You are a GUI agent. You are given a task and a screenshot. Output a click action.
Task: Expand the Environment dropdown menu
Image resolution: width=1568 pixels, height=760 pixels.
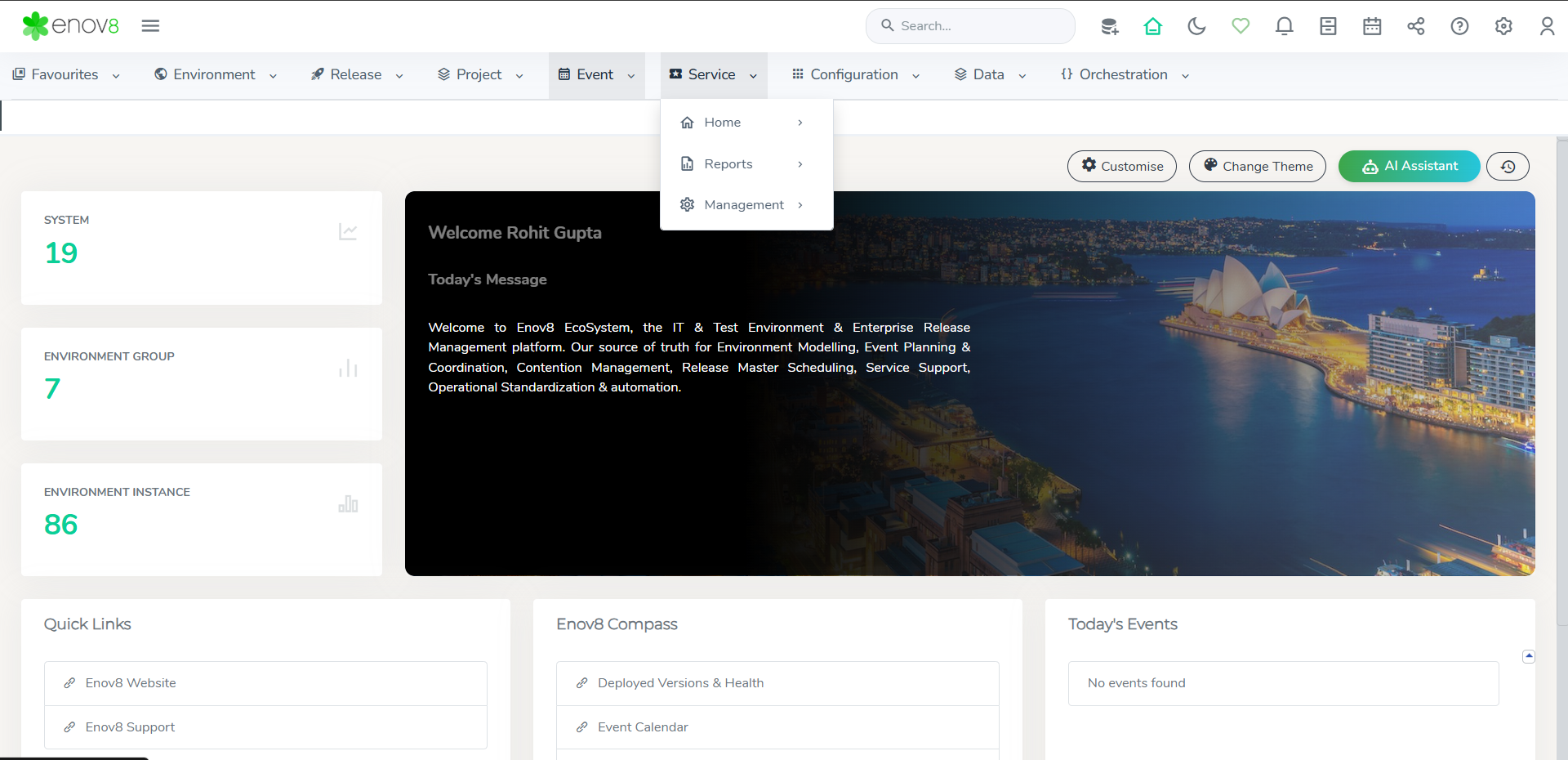[216, 74]
